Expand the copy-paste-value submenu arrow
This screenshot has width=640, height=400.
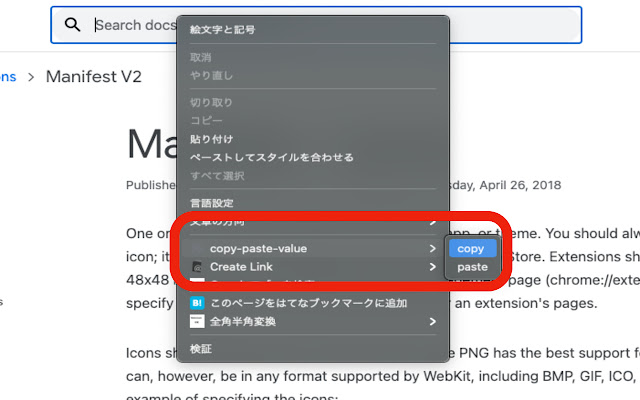(x=433, y=248)
